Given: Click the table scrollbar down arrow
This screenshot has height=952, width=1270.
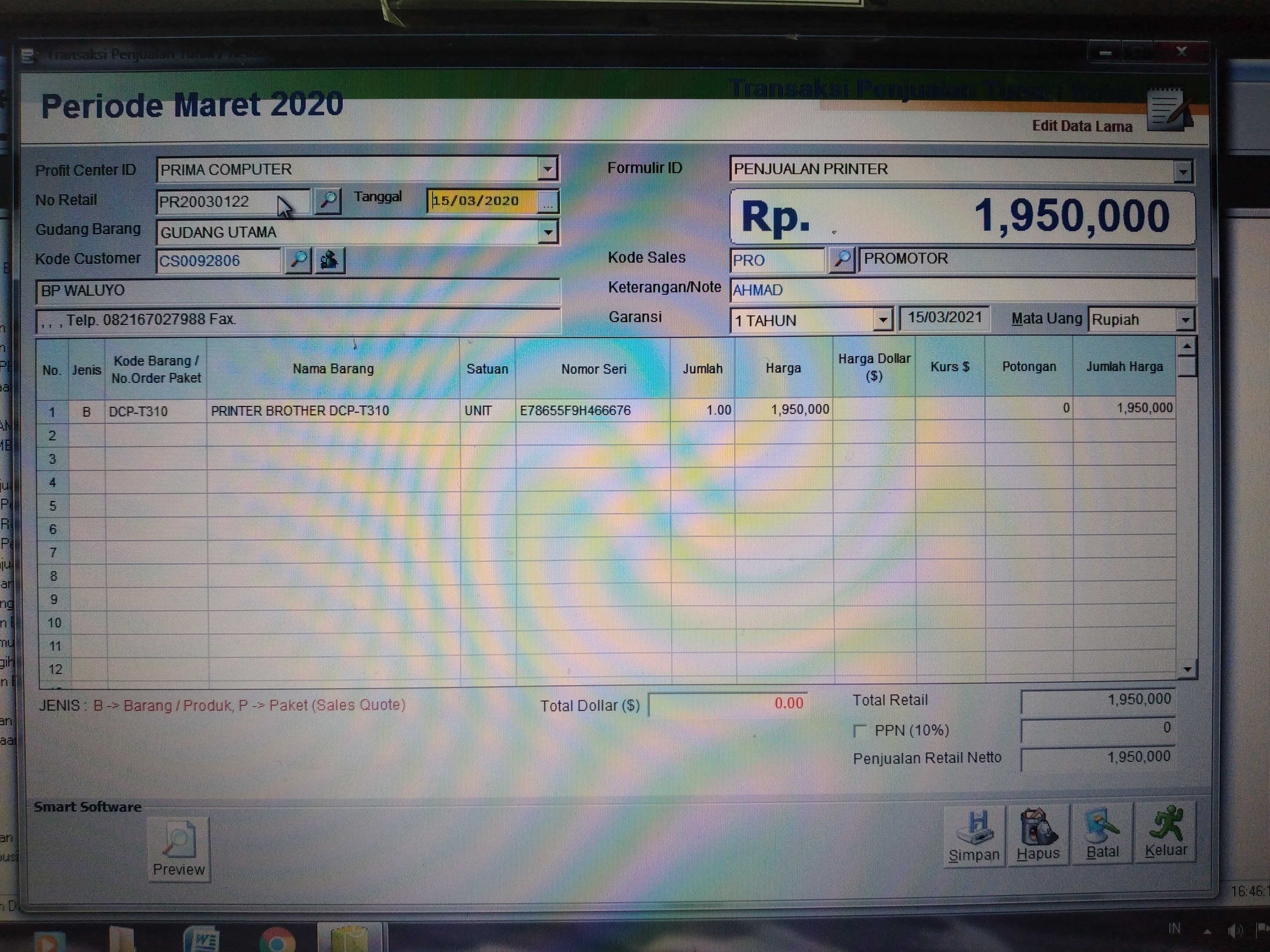Looking at the screenshot, I should (x=1187, y=669).
